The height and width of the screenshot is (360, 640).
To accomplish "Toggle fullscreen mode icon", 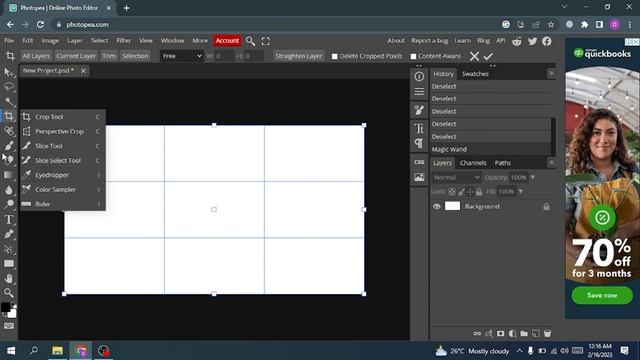I will 266,41.
